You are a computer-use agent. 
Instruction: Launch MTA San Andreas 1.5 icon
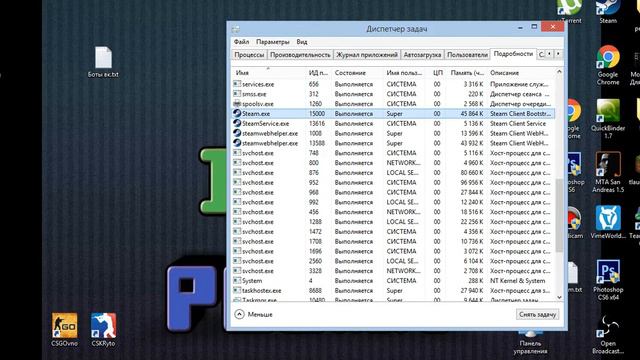tap(608, 172)
